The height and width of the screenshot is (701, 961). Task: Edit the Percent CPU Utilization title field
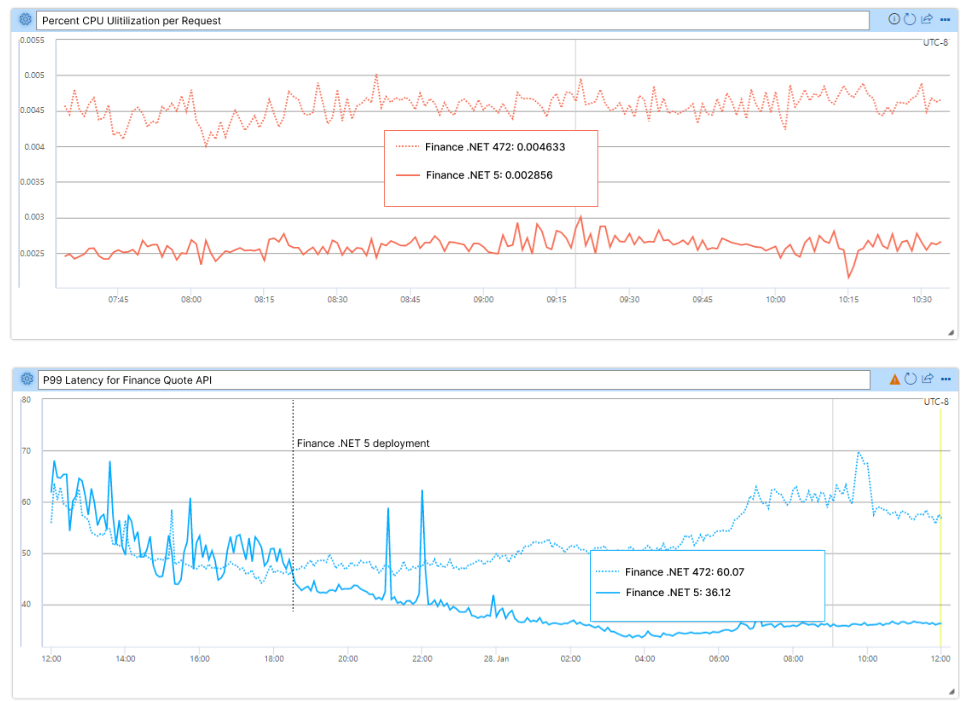[x=452, y=20]
